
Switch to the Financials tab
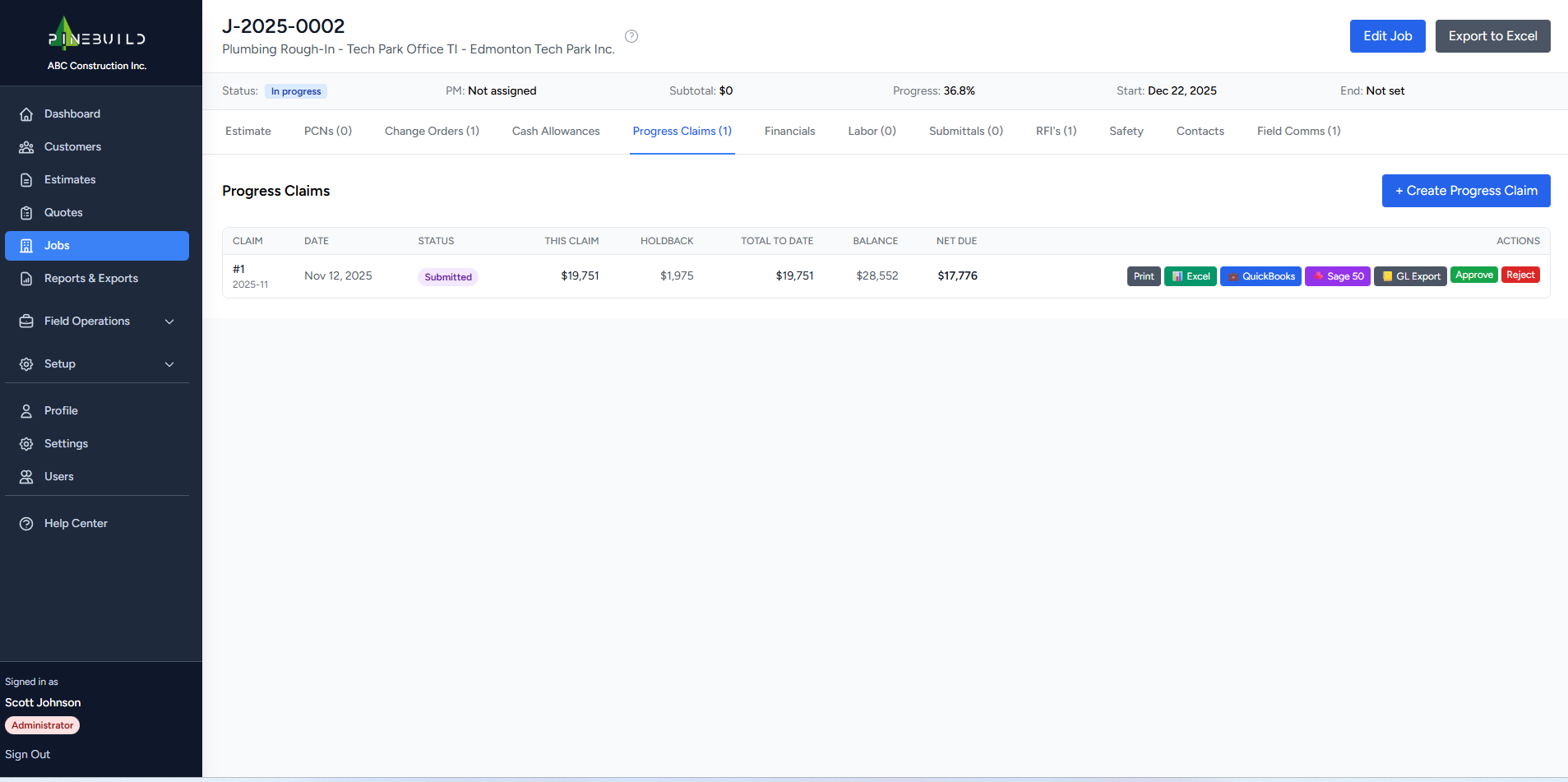[x=789, y=131]
